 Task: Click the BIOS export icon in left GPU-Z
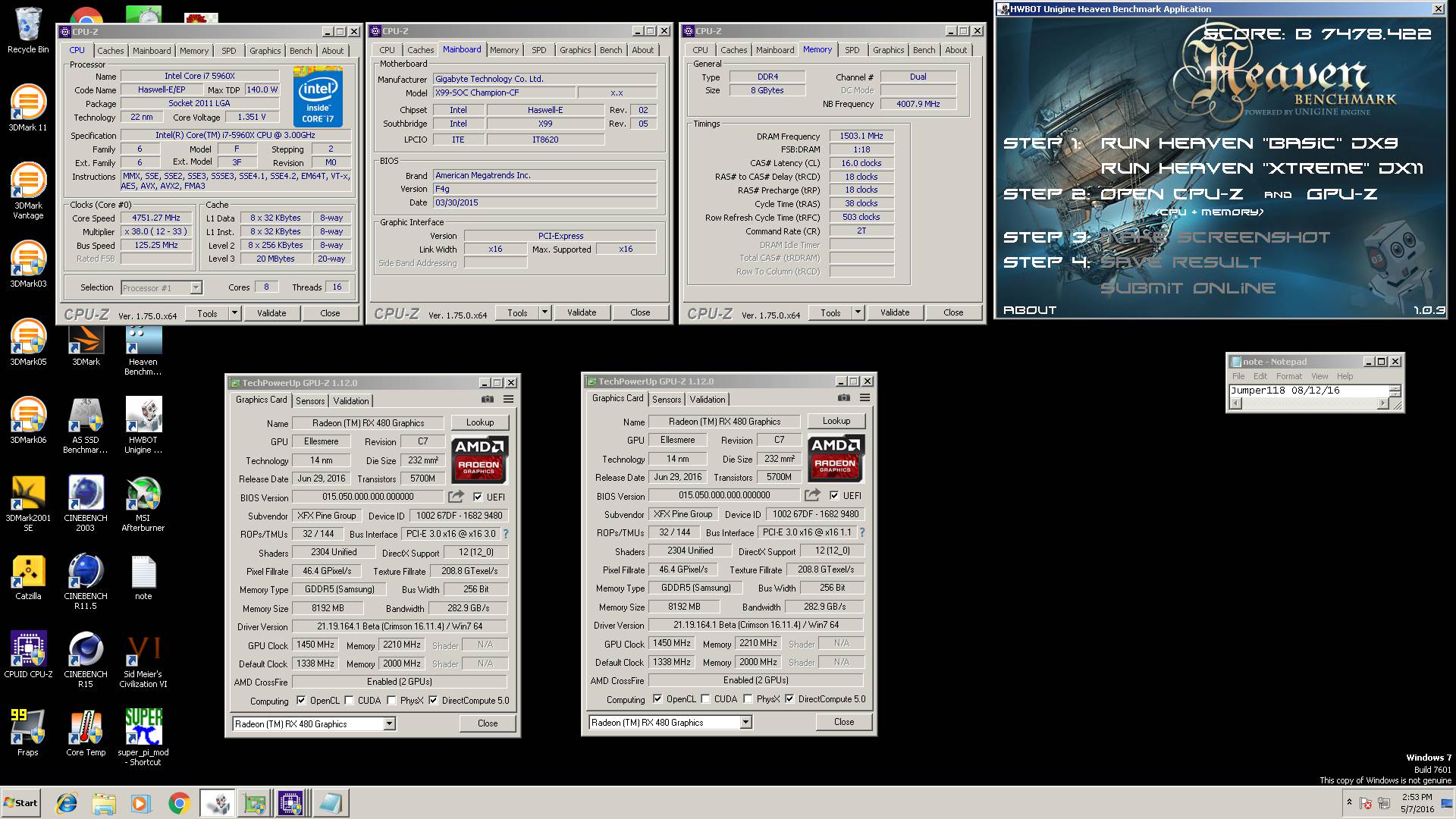point(456,497)
